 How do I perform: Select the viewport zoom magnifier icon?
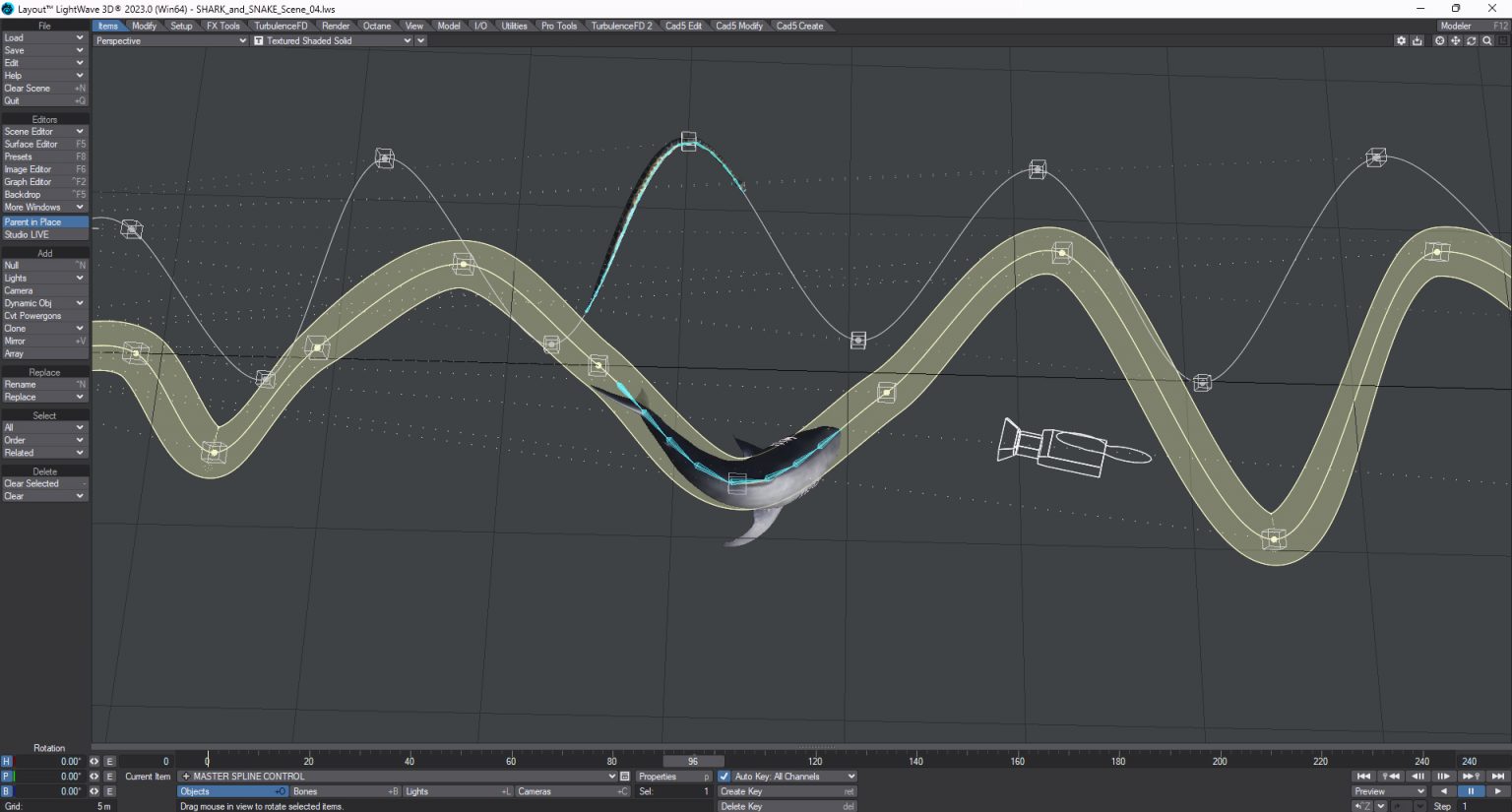pyautogui.click(x=1487, y=40)
